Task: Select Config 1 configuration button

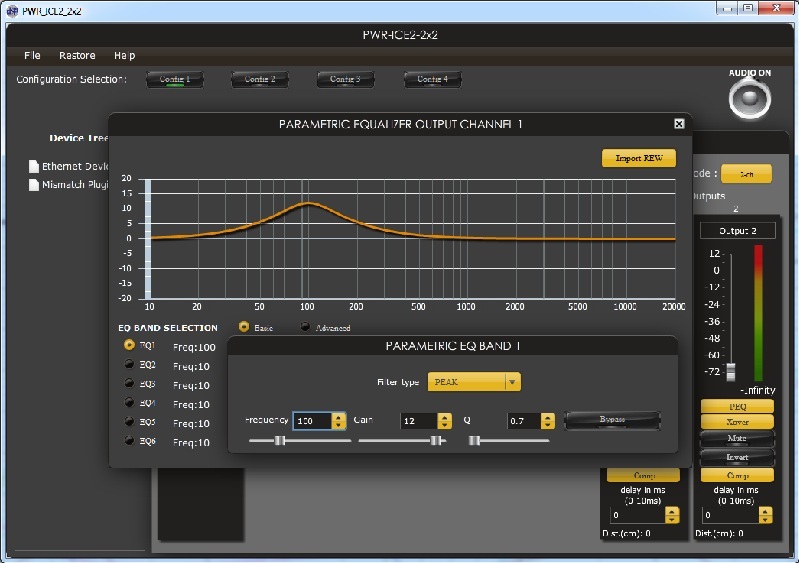Action: (x=175, y=79)
